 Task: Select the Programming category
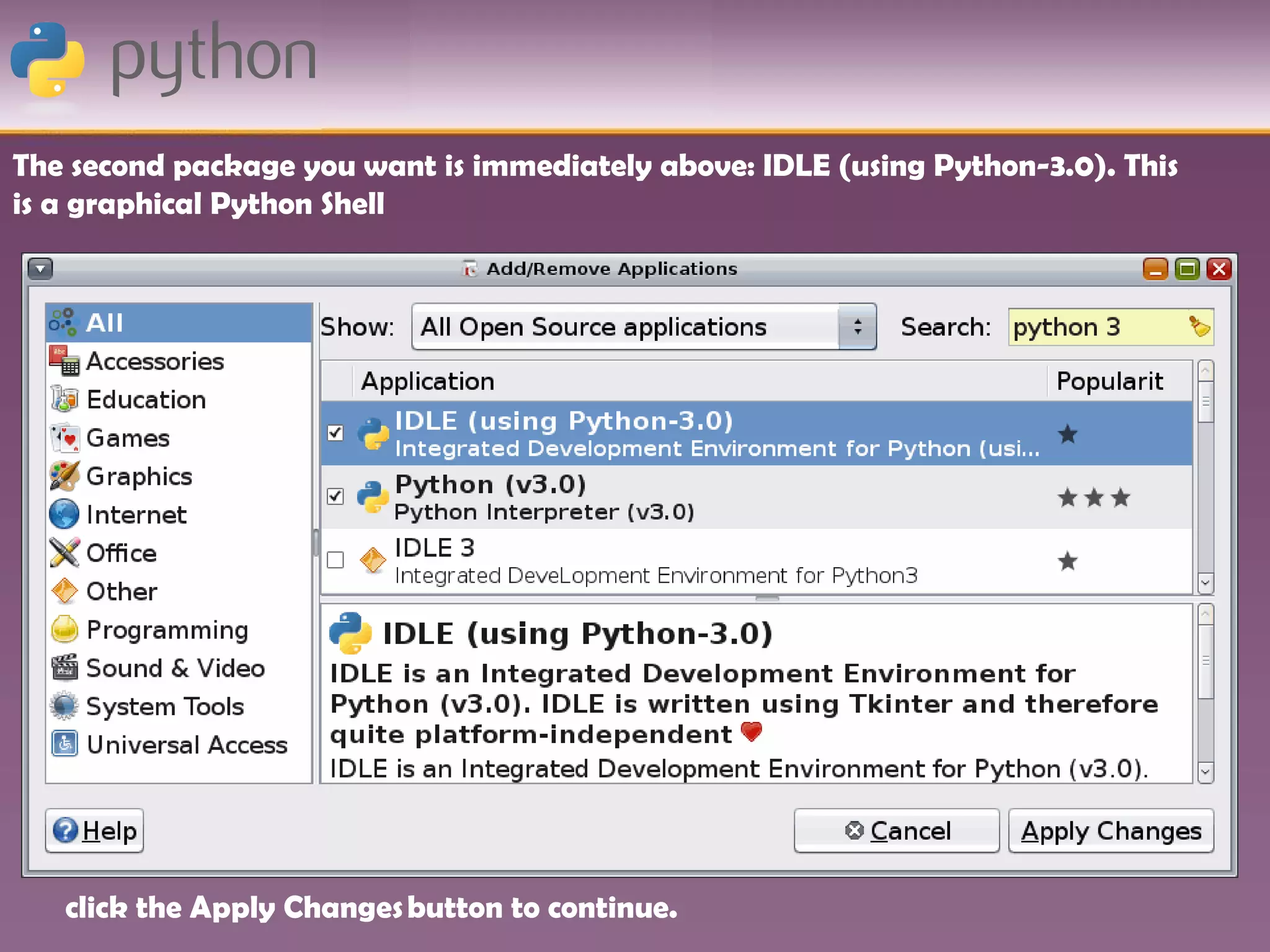(x=179, y=629)
